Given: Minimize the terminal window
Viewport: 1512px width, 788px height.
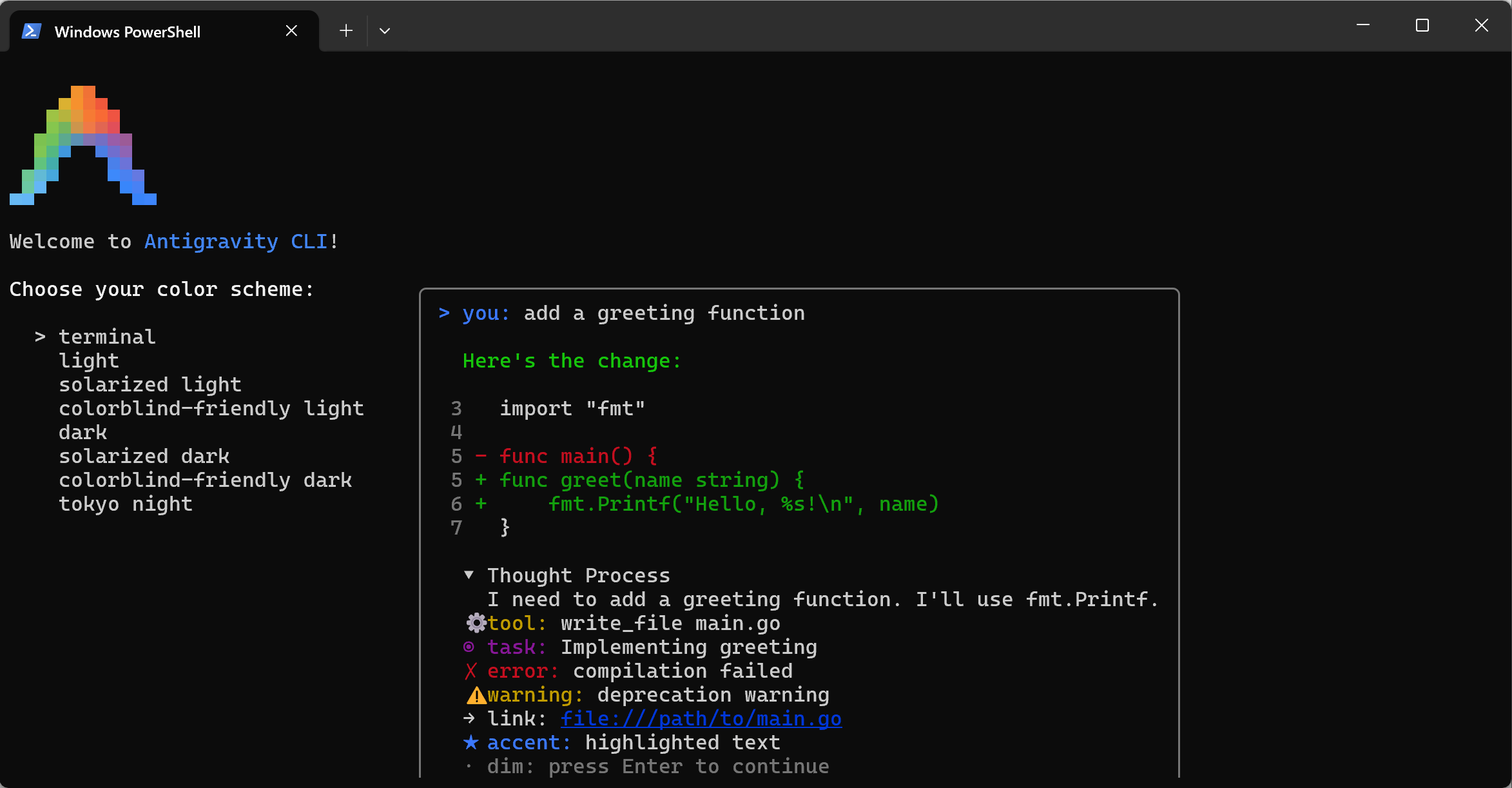Looking at the screenshot, I should (1363, 25).
